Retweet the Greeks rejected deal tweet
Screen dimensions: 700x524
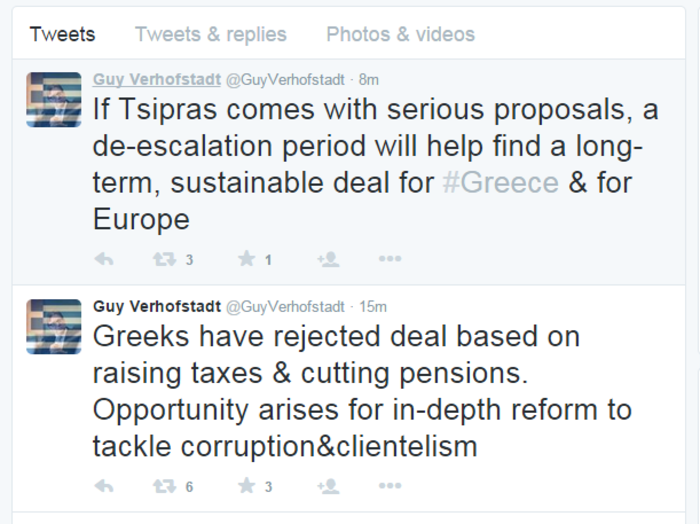coord(163,486)
